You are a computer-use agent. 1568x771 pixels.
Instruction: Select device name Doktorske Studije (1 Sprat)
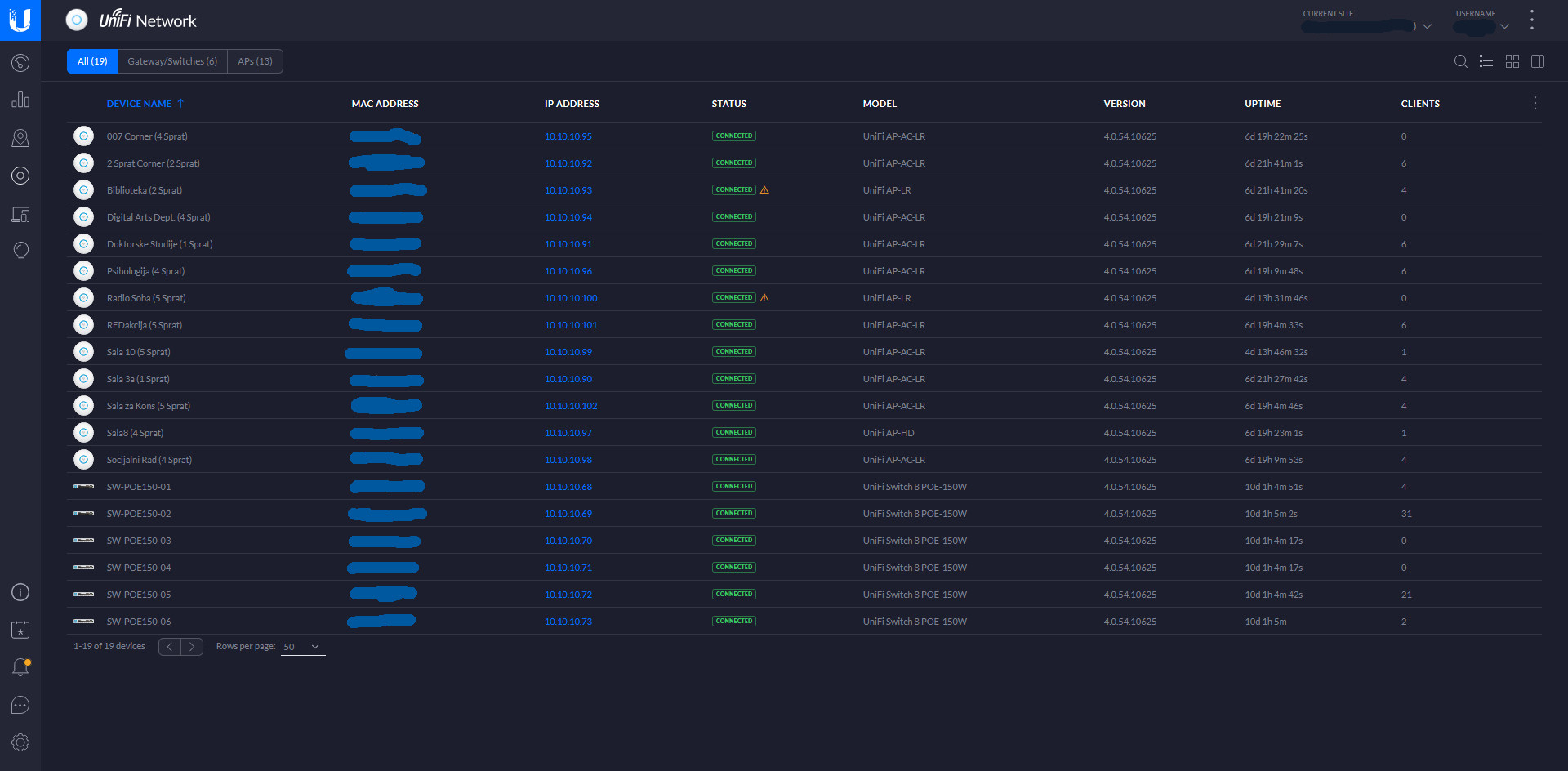[159, 244]
